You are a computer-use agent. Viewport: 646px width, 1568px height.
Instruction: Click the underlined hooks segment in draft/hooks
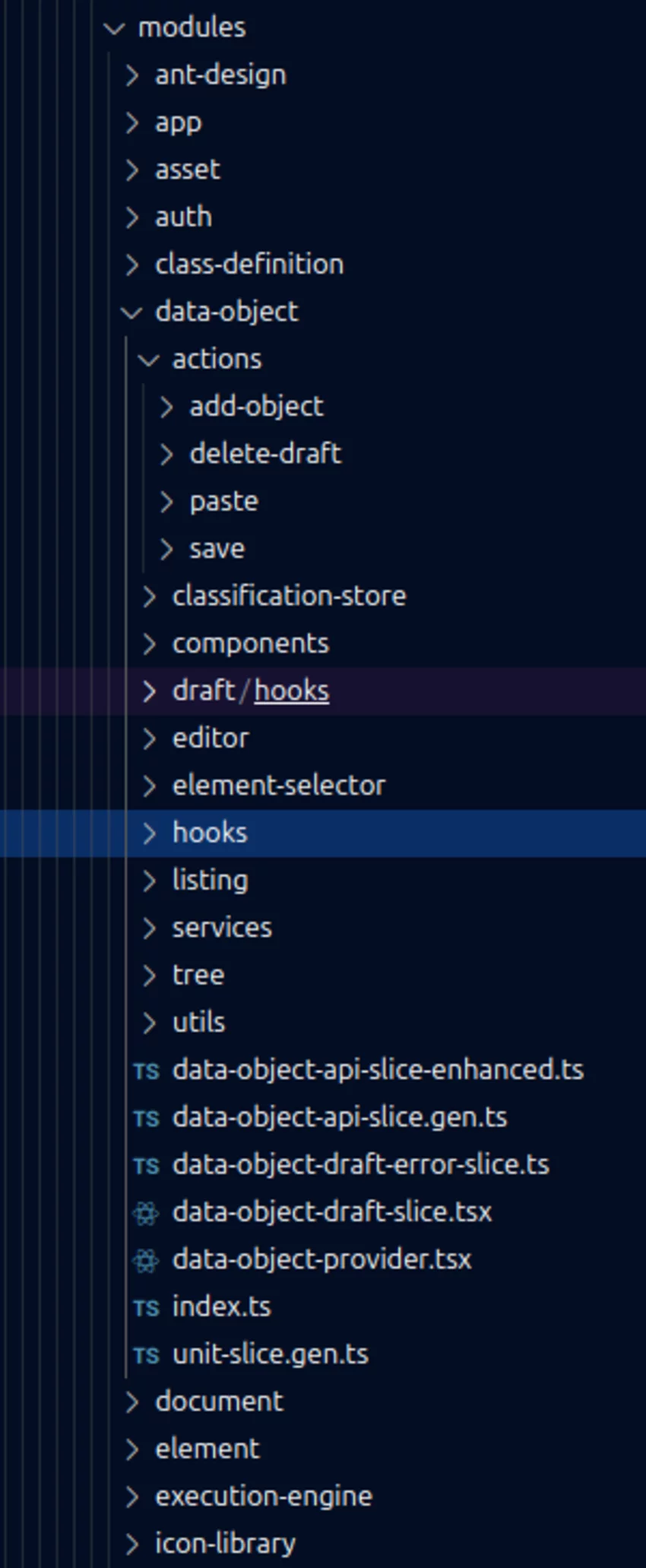click(x=292, y=691)
